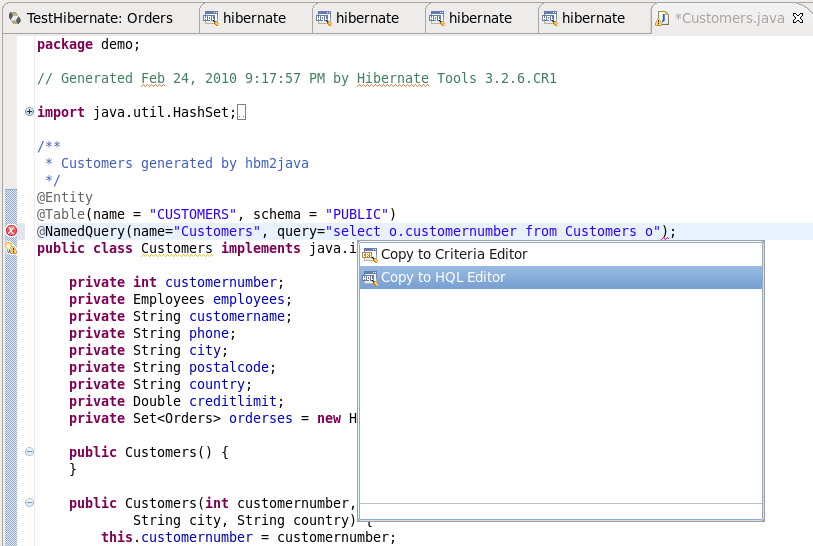Choose Copy to HQL Editor proposal

[443, 278]
